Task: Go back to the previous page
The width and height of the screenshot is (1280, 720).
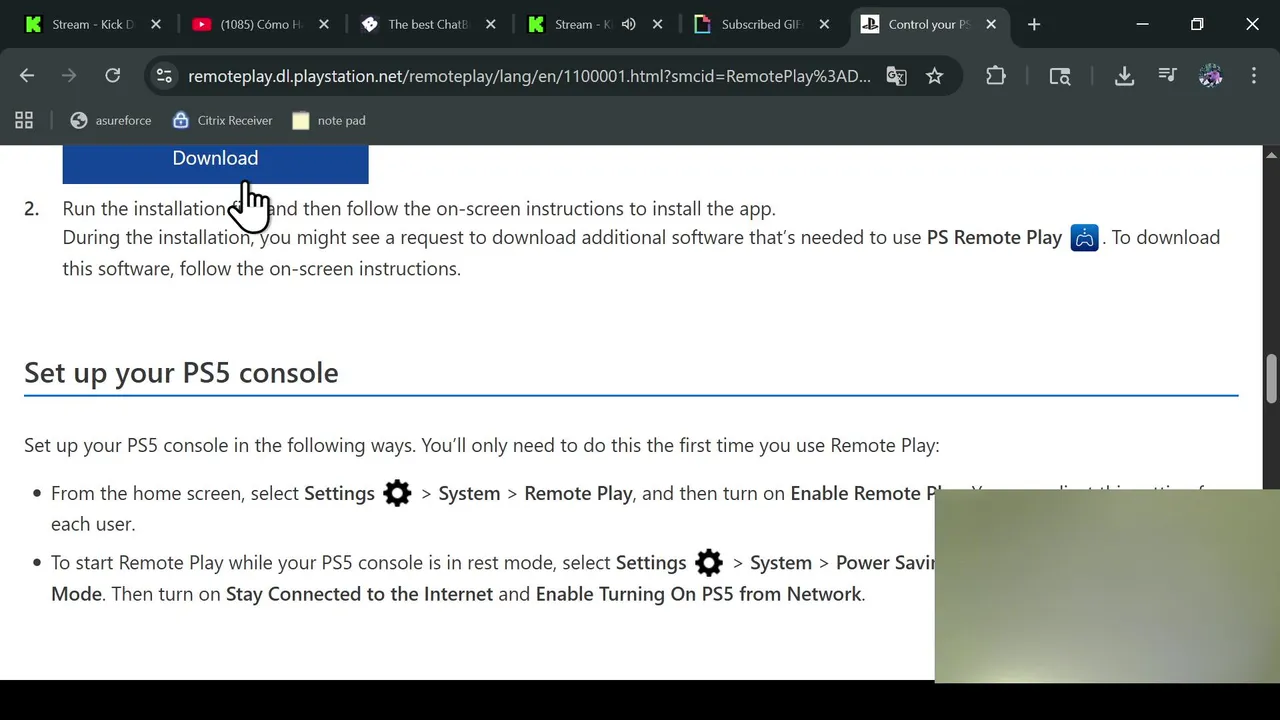Action: [x=27, y=76]
